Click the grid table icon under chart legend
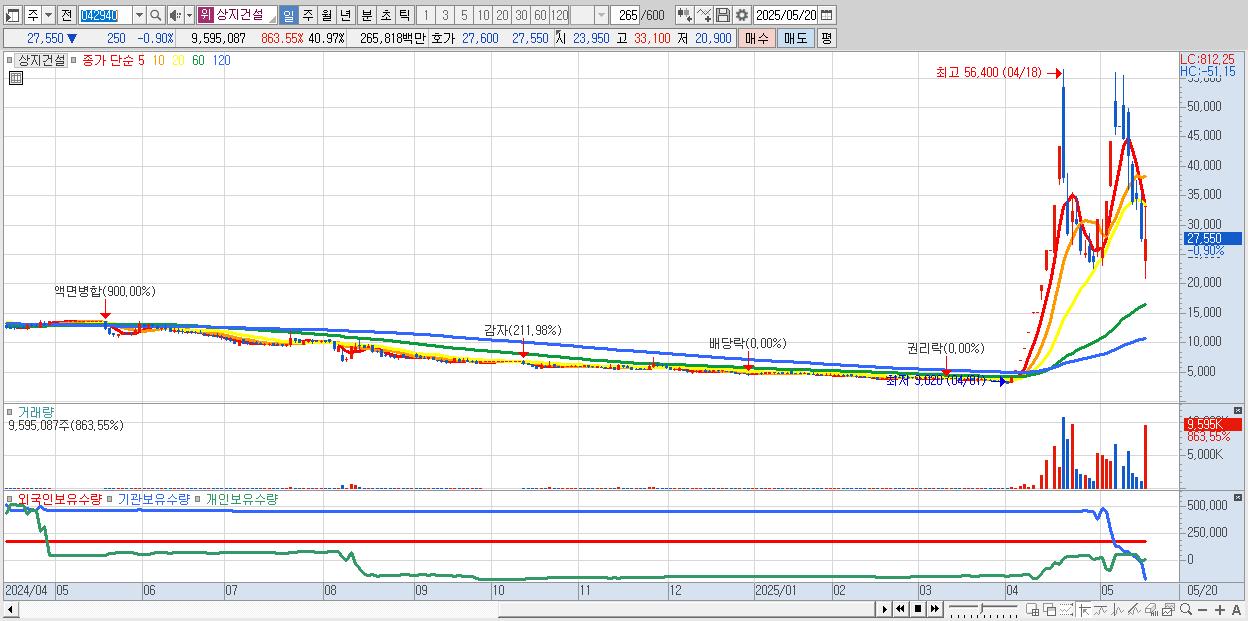Viewport: 1248px width, 621px height. pos(15,78)
